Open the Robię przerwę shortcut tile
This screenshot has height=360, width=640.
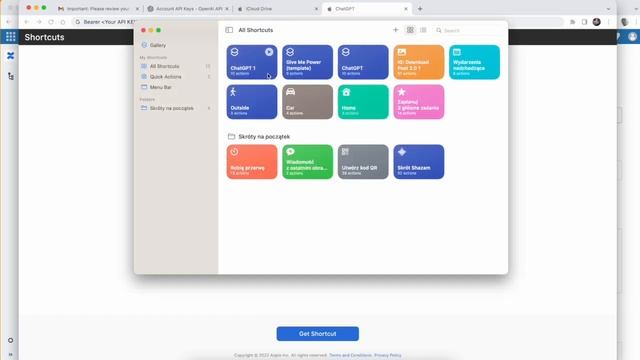[x=252, y=162]
